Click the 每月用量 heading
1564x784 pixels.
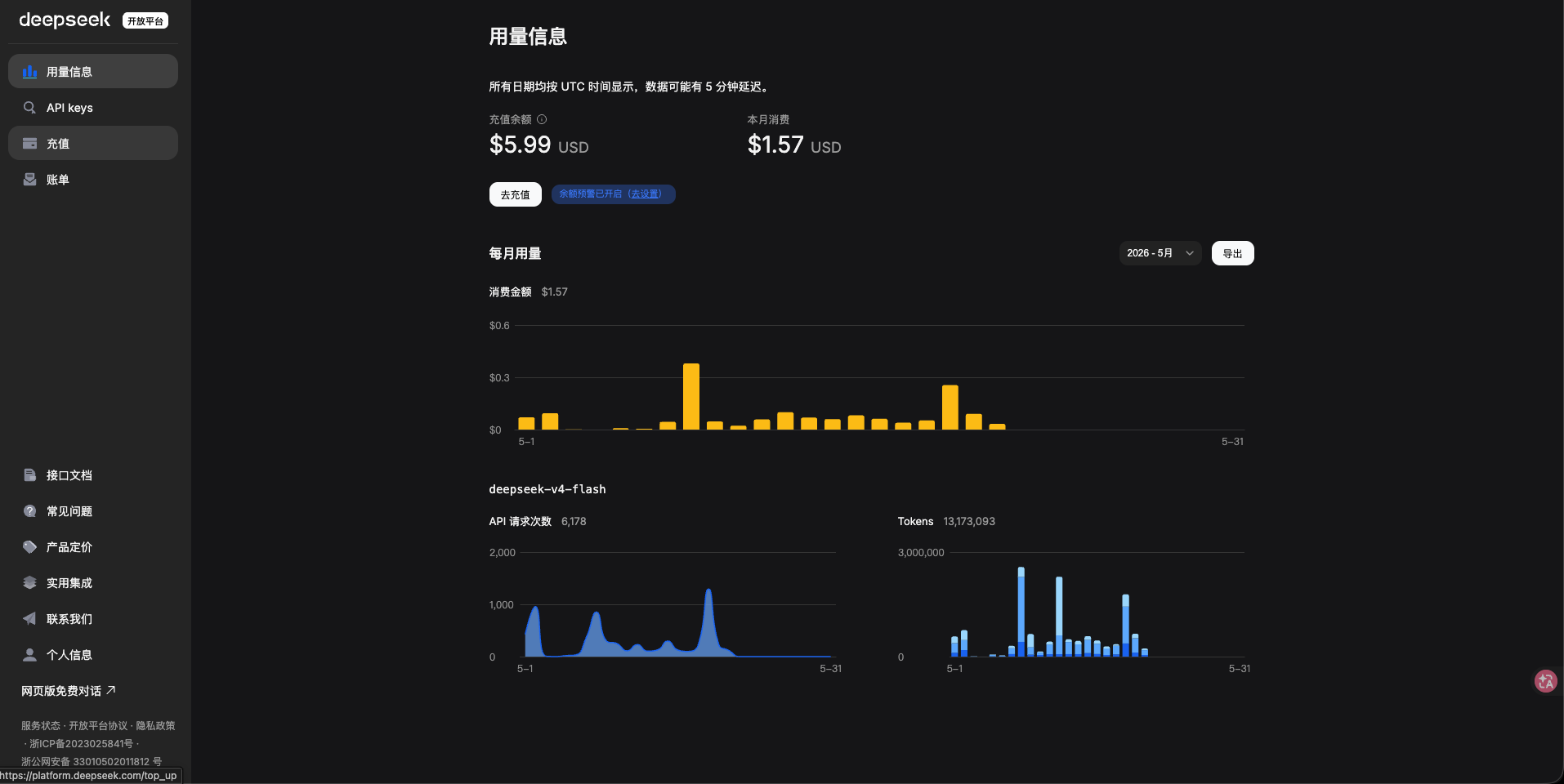point(515,253)
